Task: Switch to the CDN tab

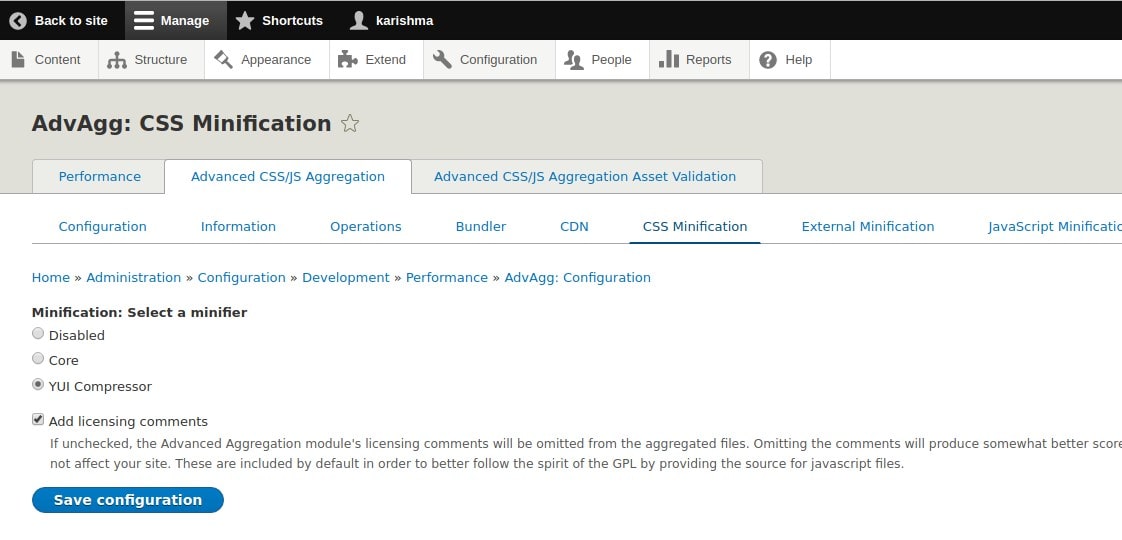Action: 574,227
